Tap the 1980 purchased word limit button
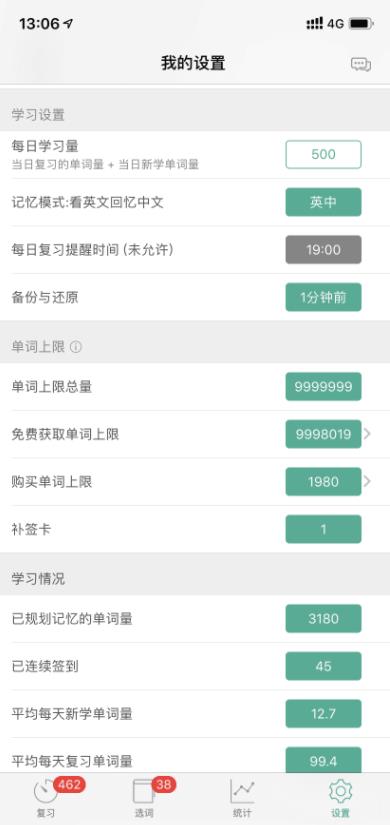This screenshot has height=825, width=390. coord(323,481)
